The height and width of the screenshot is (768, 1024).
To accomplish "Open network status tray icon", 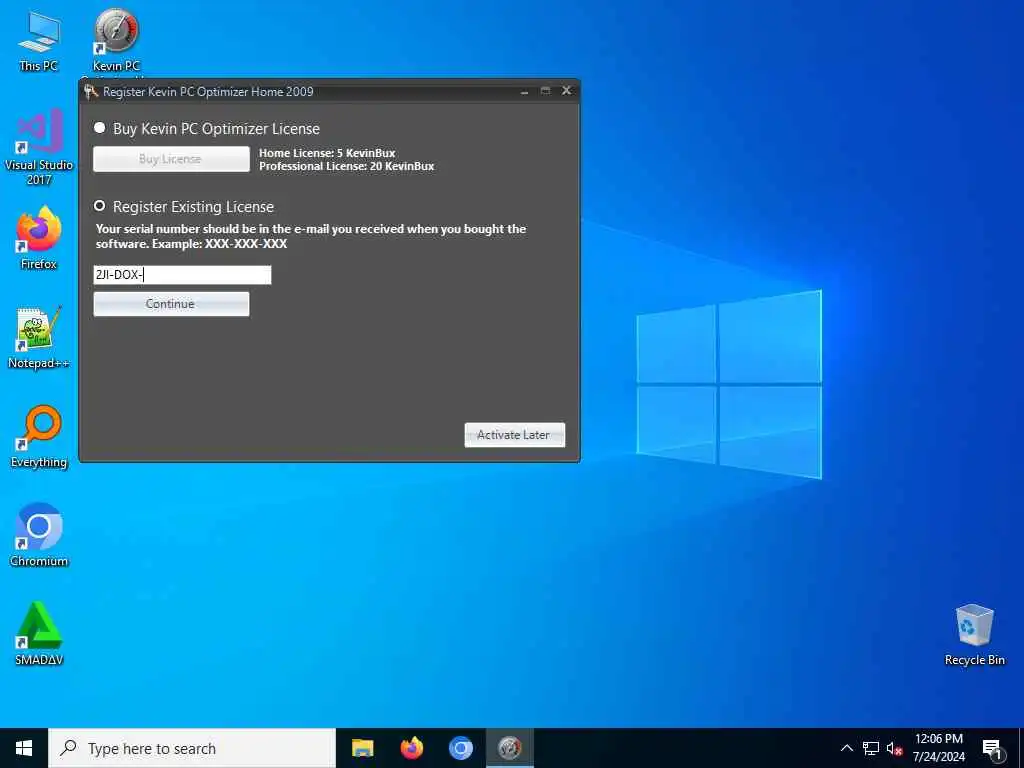I will [x=871, y=748].
